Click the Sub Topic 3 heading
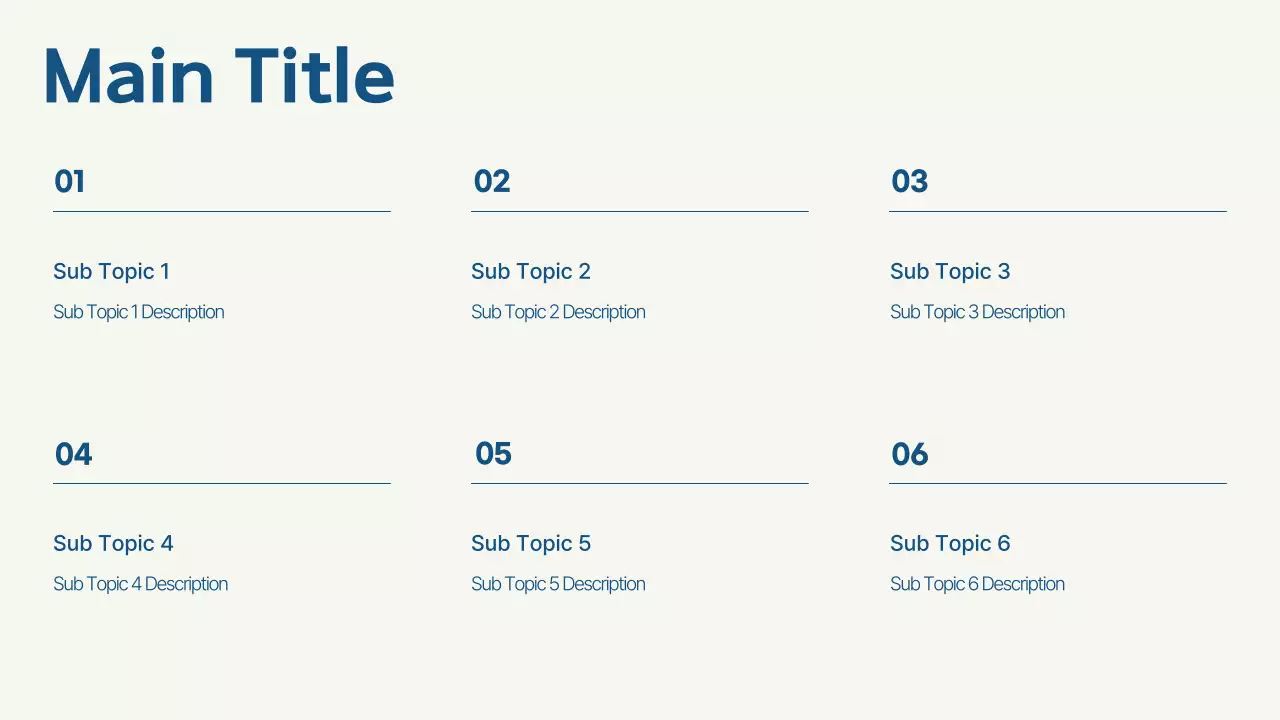 tap(949, 271)
